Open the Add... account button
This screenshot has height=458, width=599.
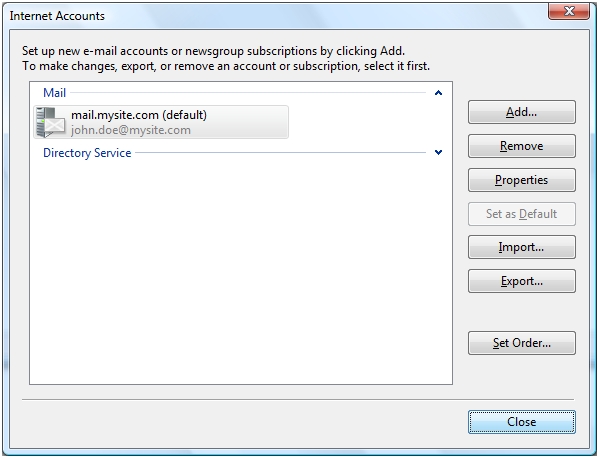[521, 112]
